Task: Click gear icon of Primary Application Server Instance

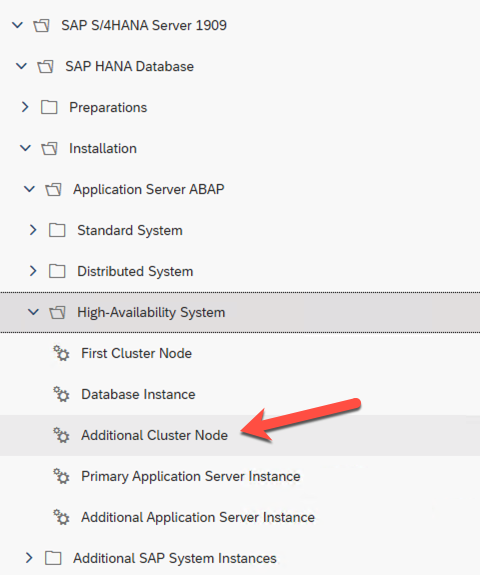Action: pyautogui.click(x=61, y=476)
